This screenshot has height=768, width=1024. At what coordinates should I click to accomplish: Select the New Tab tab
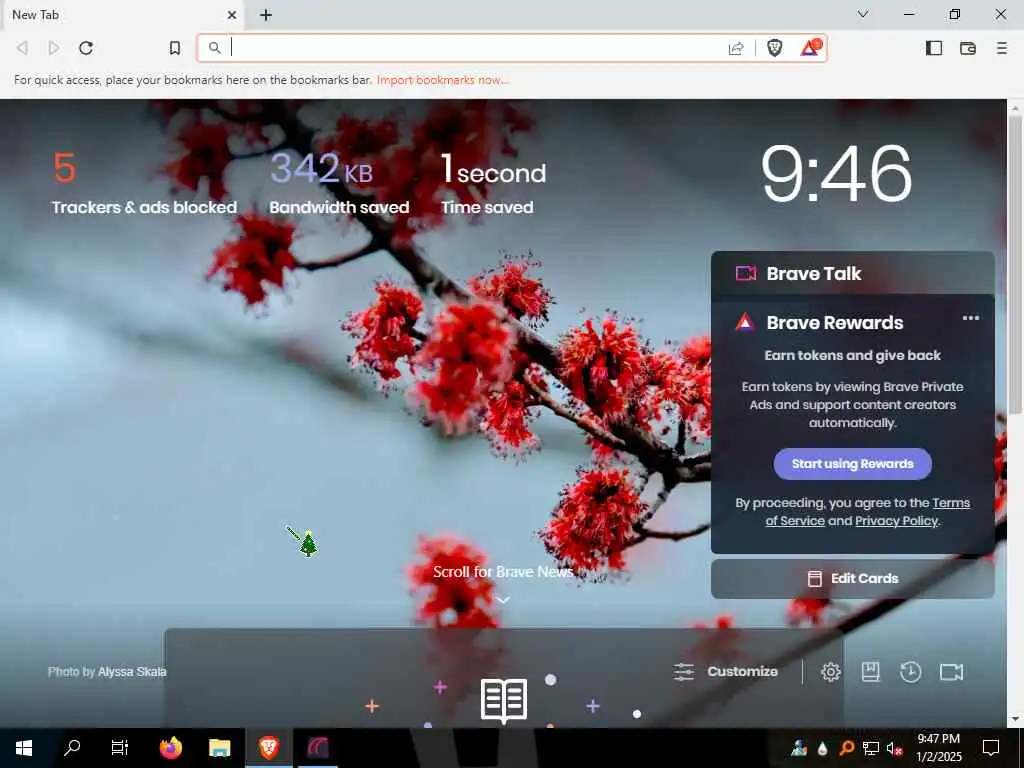tap(121, 15)
